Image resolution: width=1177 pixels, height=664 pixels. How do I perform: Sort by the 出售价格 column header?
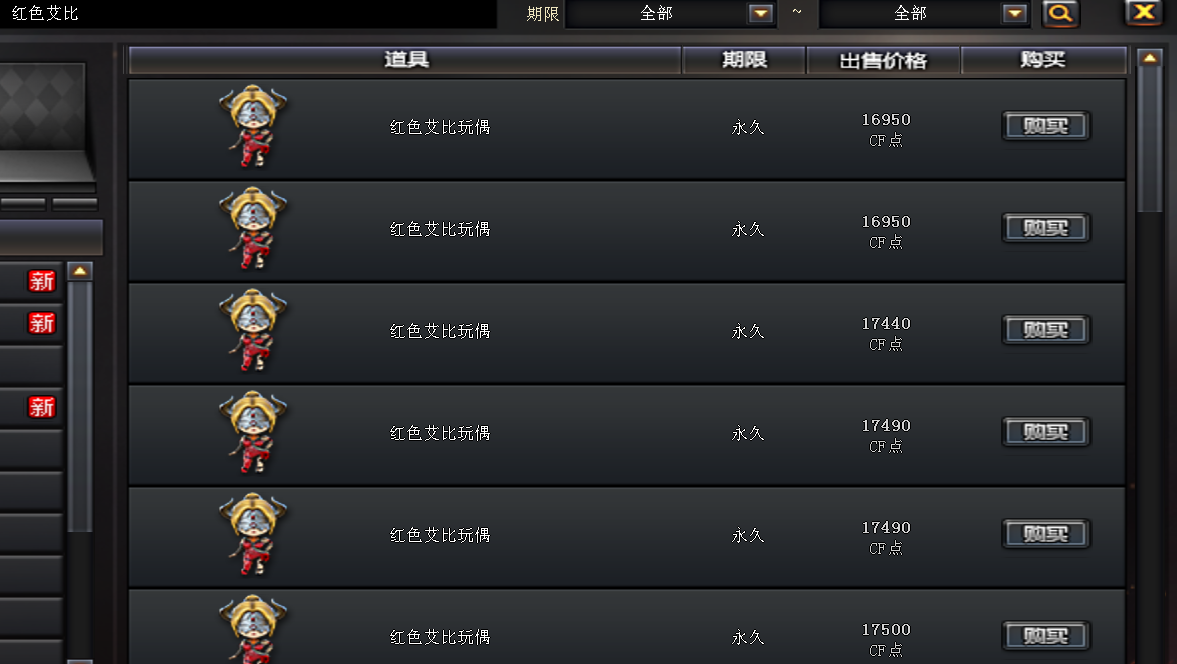(884, 60)
